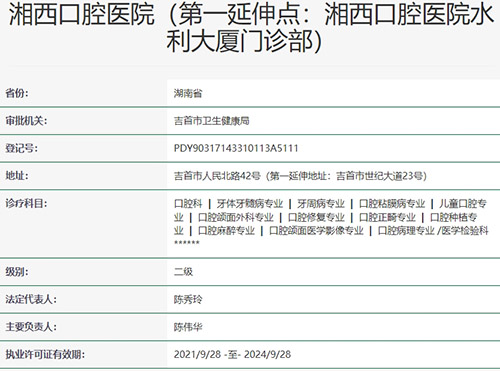
Task: Select the 牙体牙髓病专业 entry
Action: pyautogui.click(x=250, y=203)
